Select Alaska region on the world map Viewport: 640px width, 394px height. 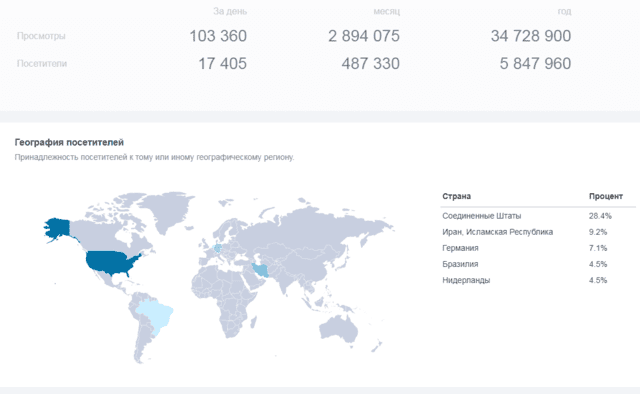[57, 229]
